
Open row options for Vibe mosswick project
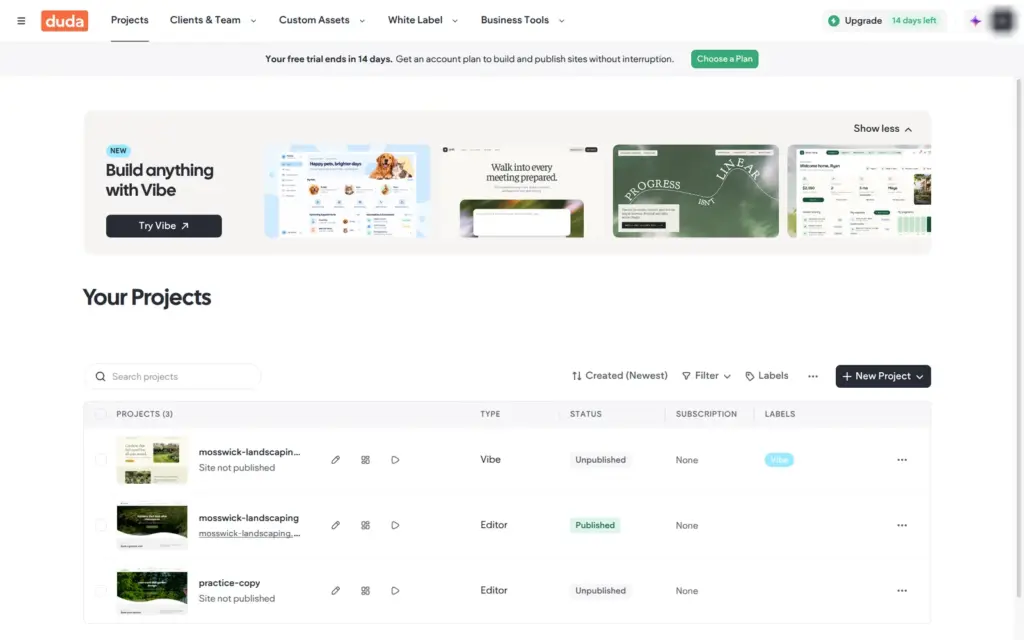point(902,460)
